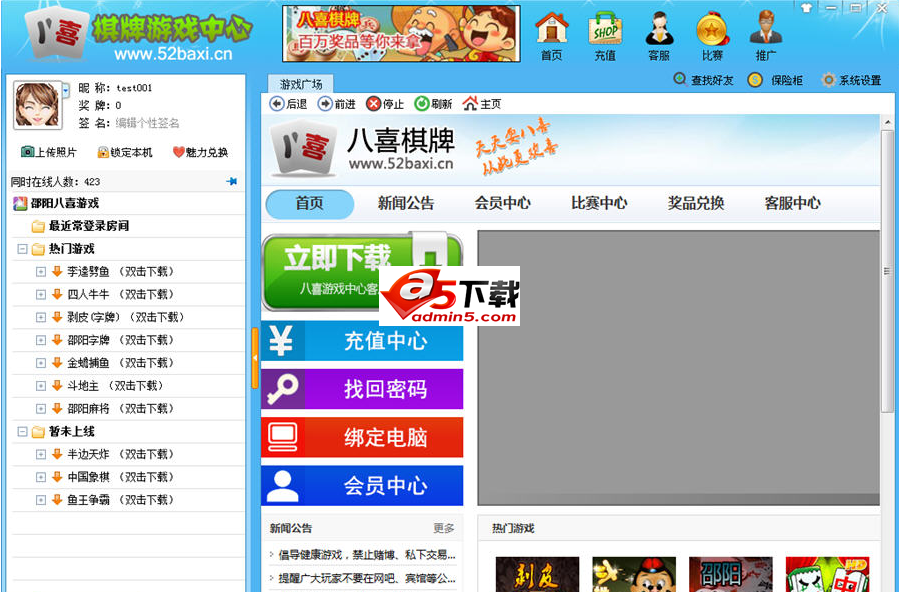
Task: Open the 新闻公告 navigation tab
Action: coord(406,203)
